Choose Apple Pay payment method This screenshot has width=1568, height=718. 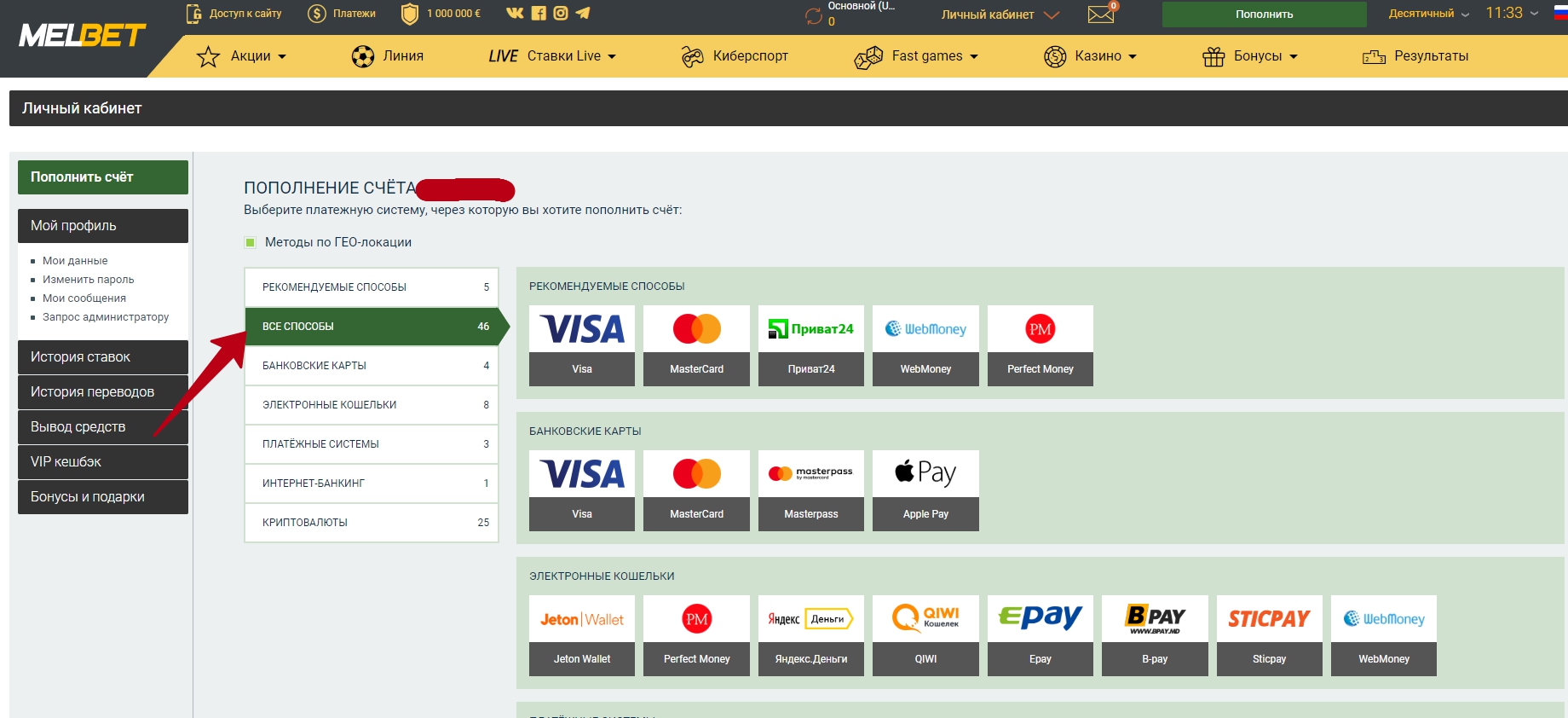925,490
